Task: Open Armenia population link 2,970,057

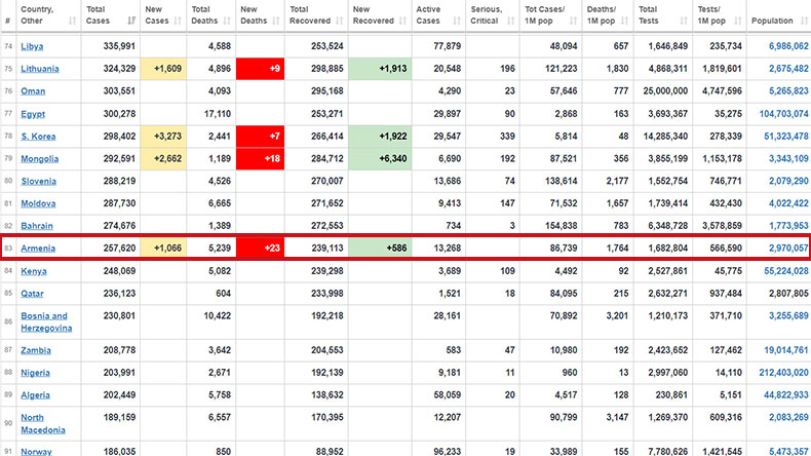Action: tap(788, 248)
